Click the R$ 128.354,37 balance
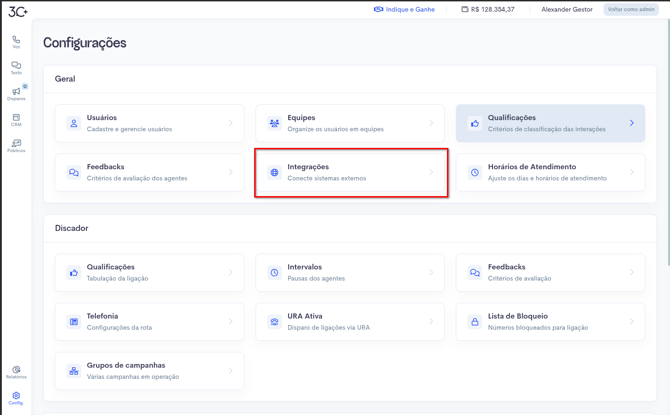This screenshot has width=670, height=415. 488,9
